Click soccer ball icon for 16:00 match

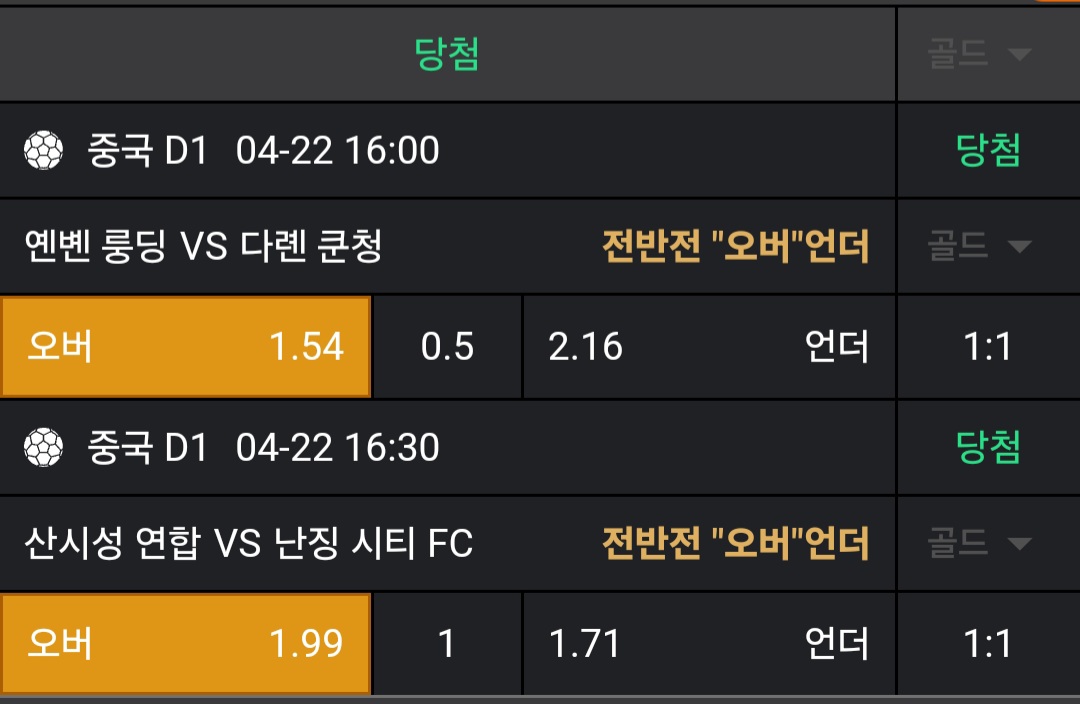coord(42,151)
